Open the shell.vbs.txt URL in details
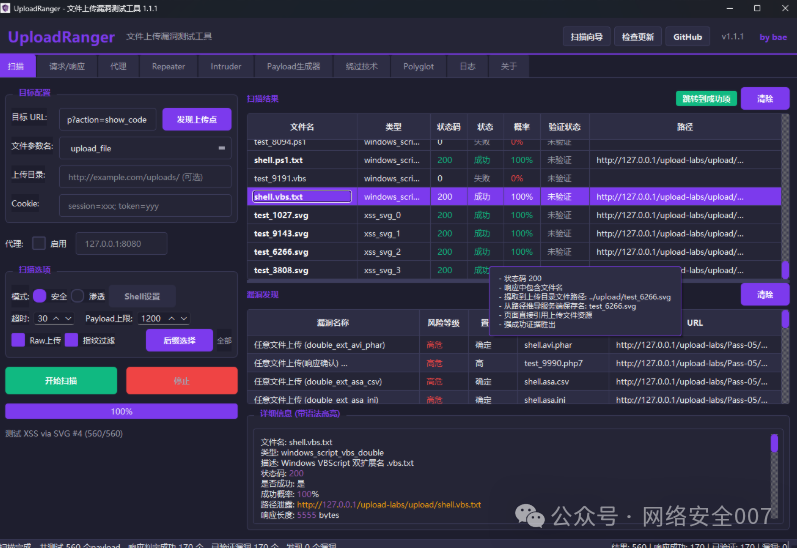This screenshot has width=797, height=548. (389, 504)
